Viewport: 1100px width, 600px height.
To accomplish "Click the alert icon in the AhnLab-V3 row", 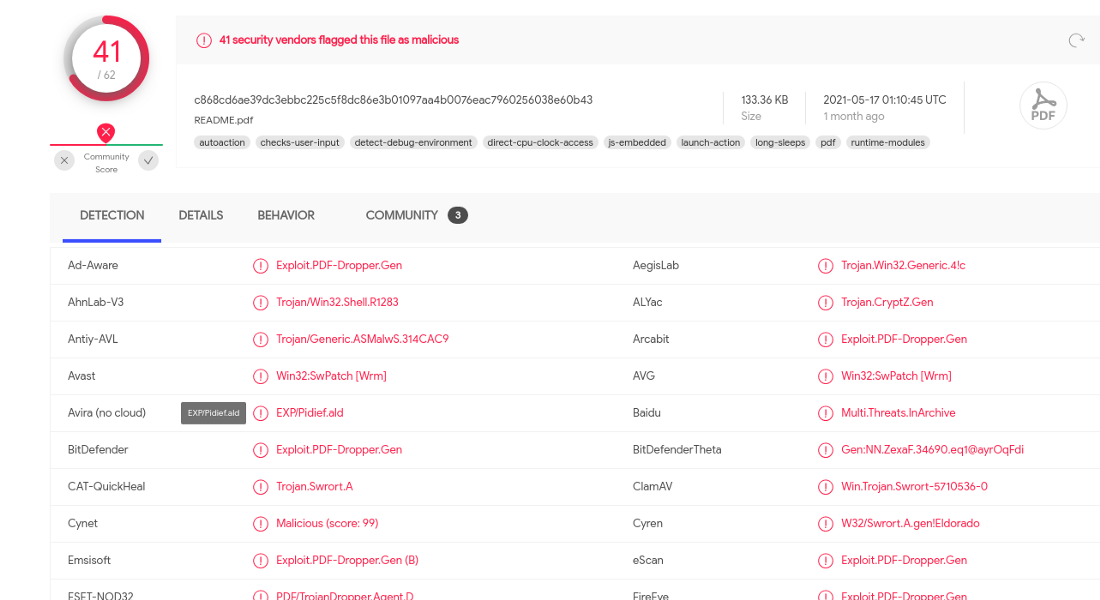I will pos(260,302).
